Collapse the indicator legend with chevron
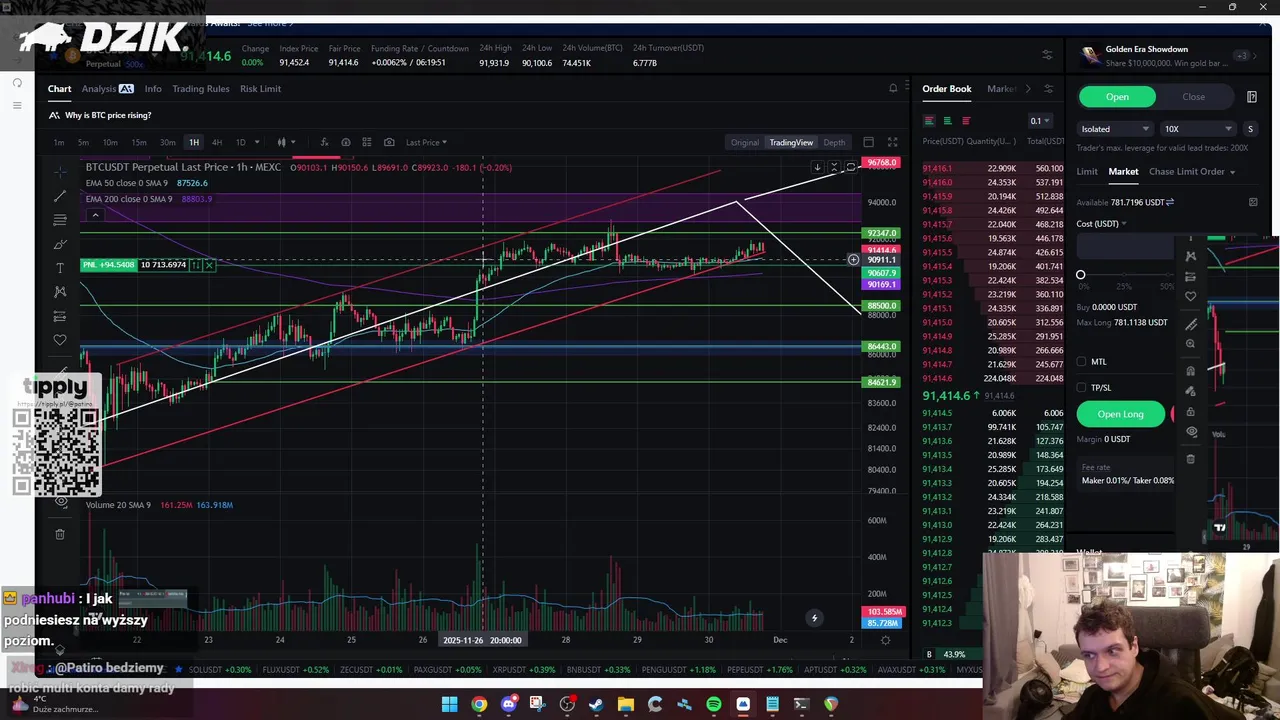 coord(95,215)
